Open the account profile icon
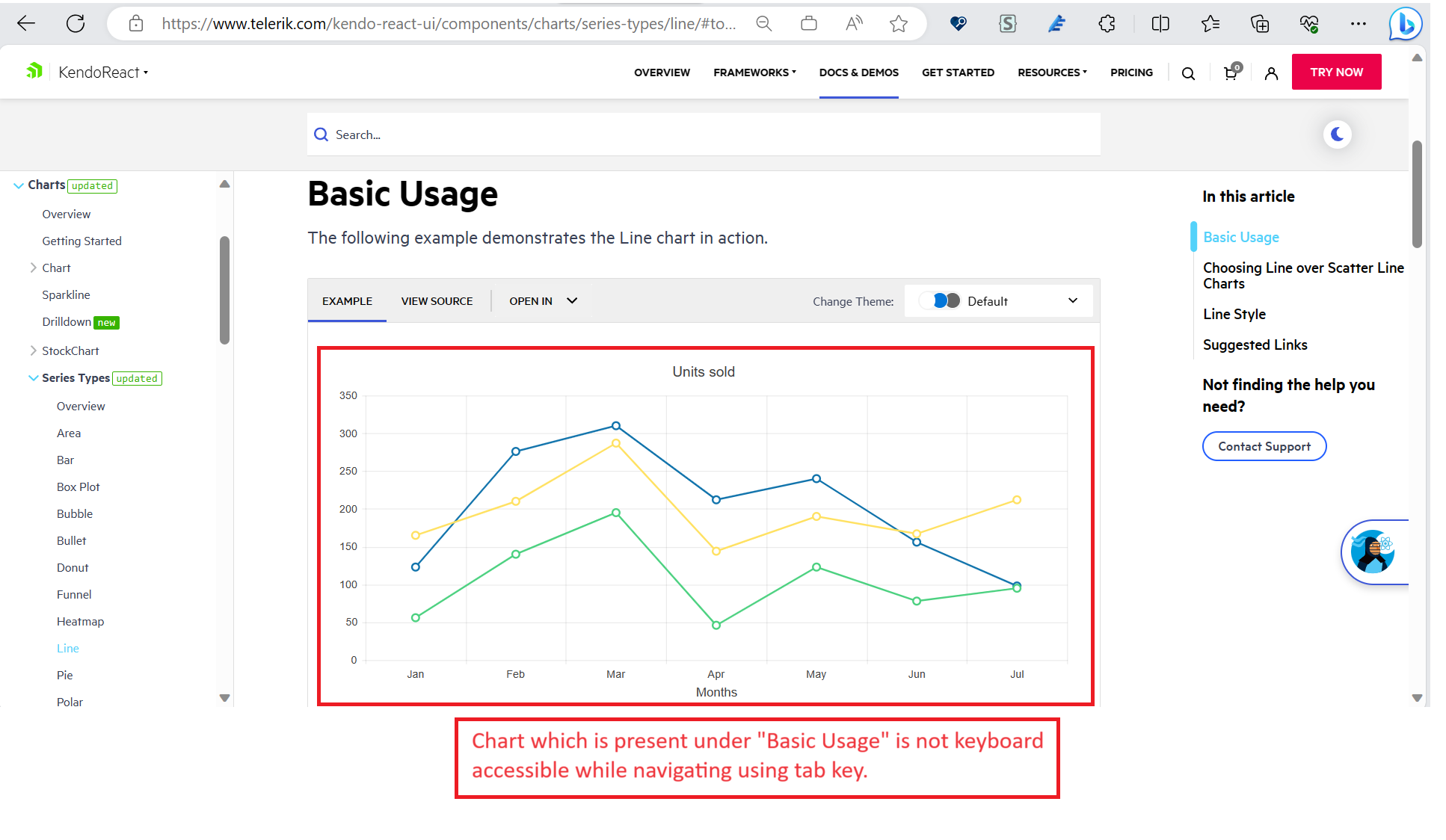1446x840 pixels. tap(1271, 72)
